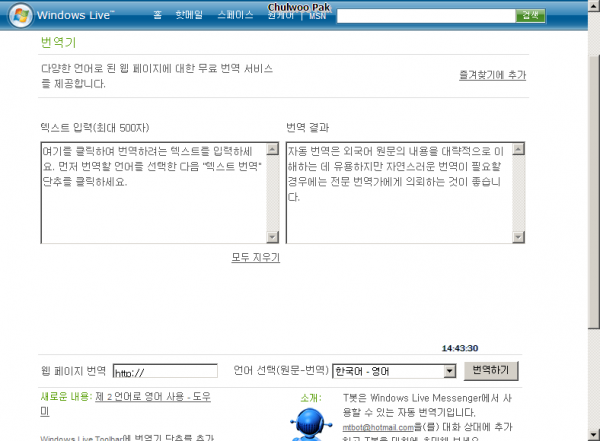Image resolution: width=600 pixels, height=441 pixels.
Task: Click the 모두 지우기 link
Action: pyautogui.click(x=256, y=257)
